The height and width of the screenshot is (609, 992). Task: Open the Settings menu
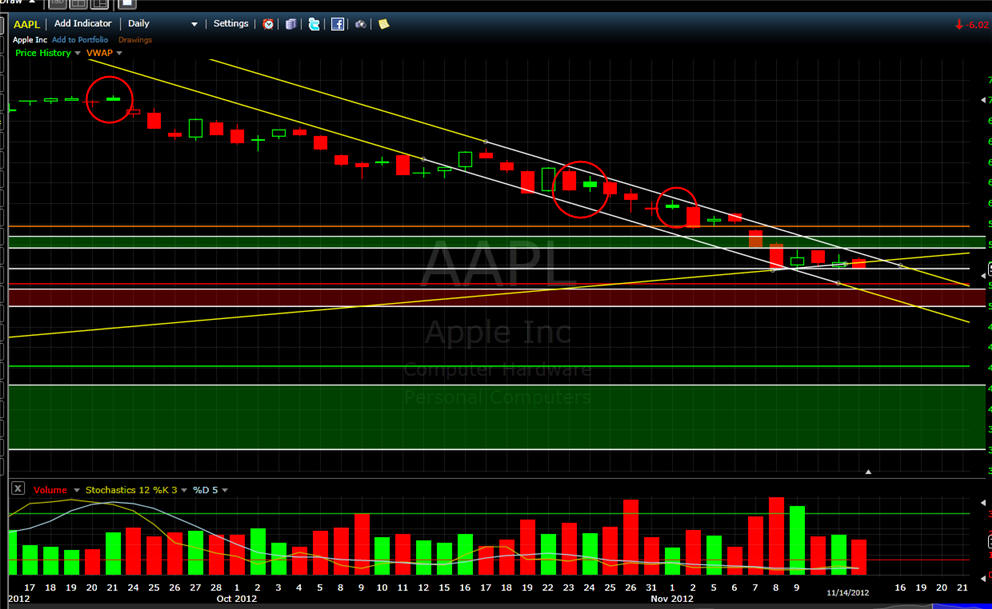coord(231,24)
